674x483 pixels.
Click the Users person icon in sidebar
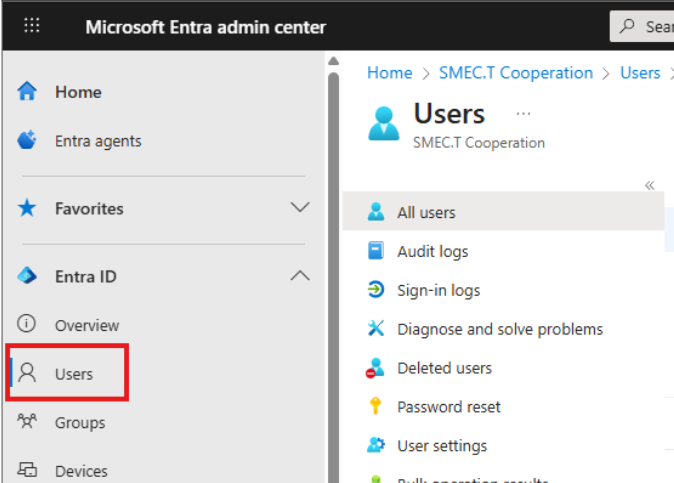tap(27, 373)
